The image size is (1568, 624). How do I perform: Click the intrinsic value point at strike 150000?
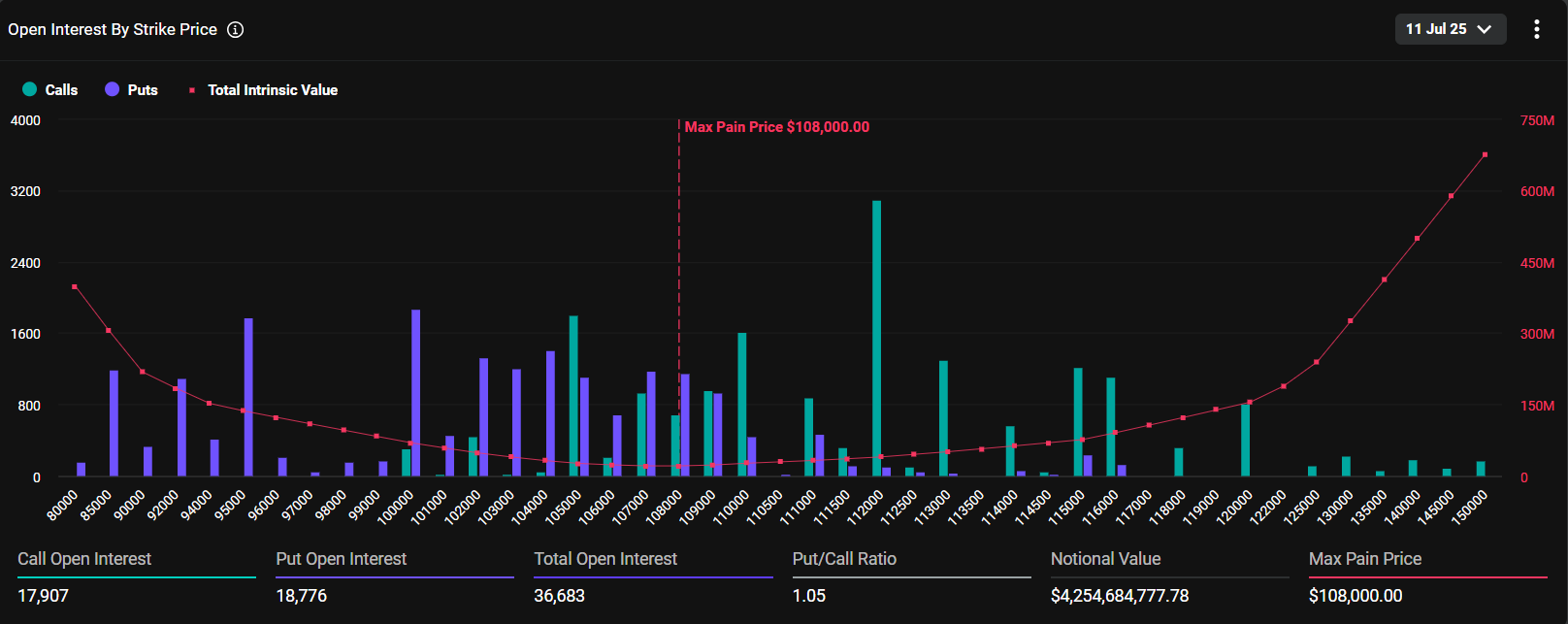[1485, 154]
